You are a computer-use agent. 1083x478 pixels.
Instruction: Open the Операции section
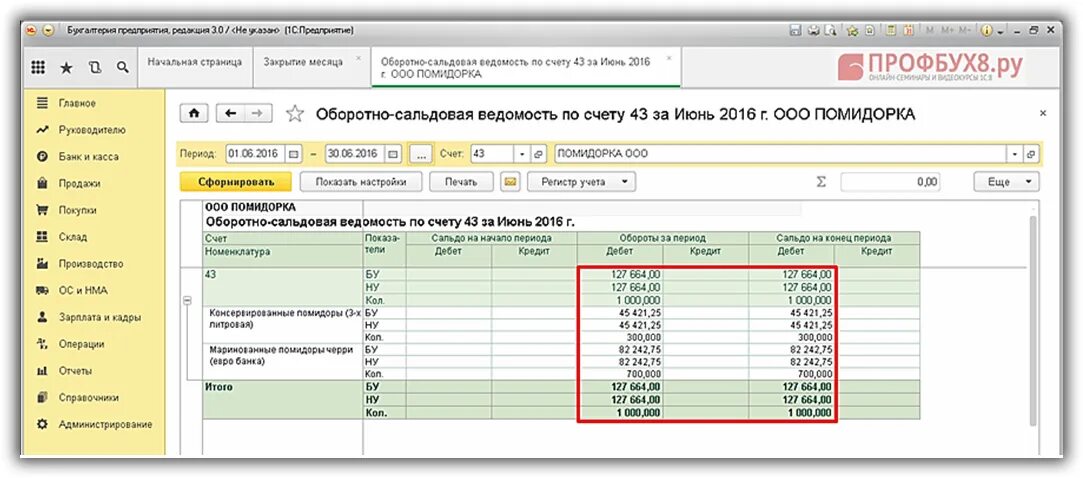tap(93, 344)
